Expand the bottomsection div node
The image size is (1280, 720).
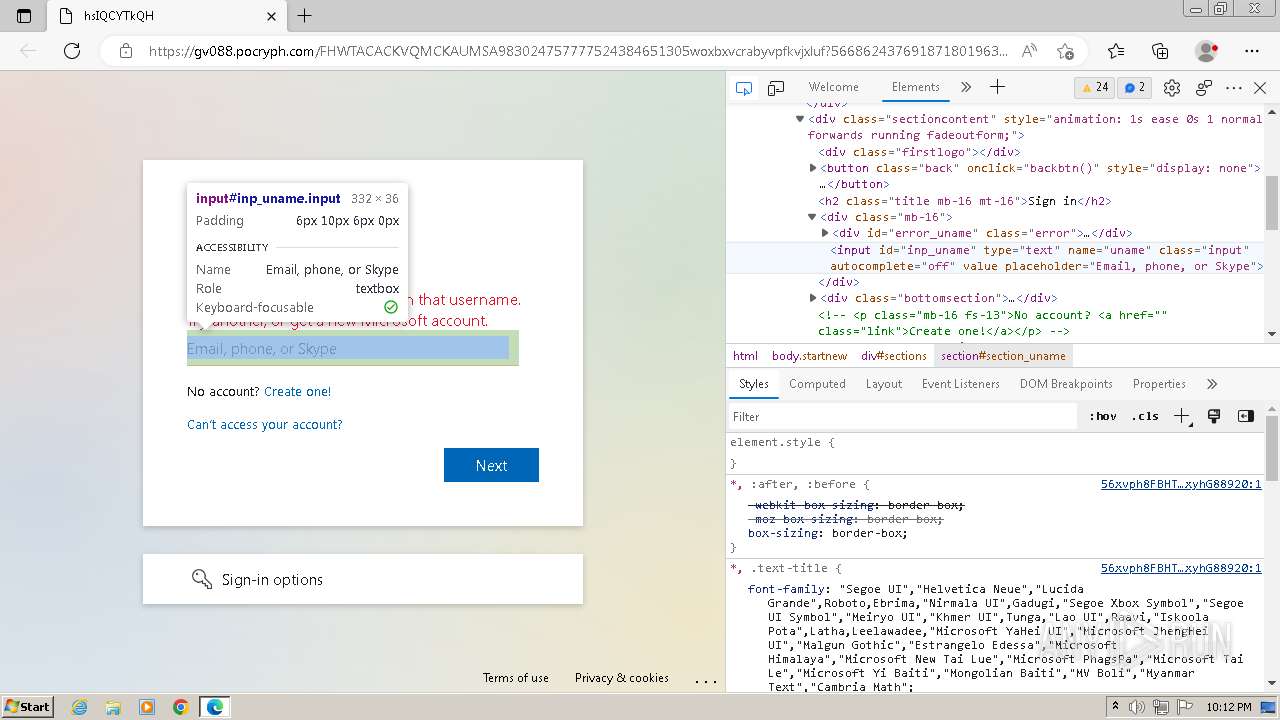click(x=813, y=298)
